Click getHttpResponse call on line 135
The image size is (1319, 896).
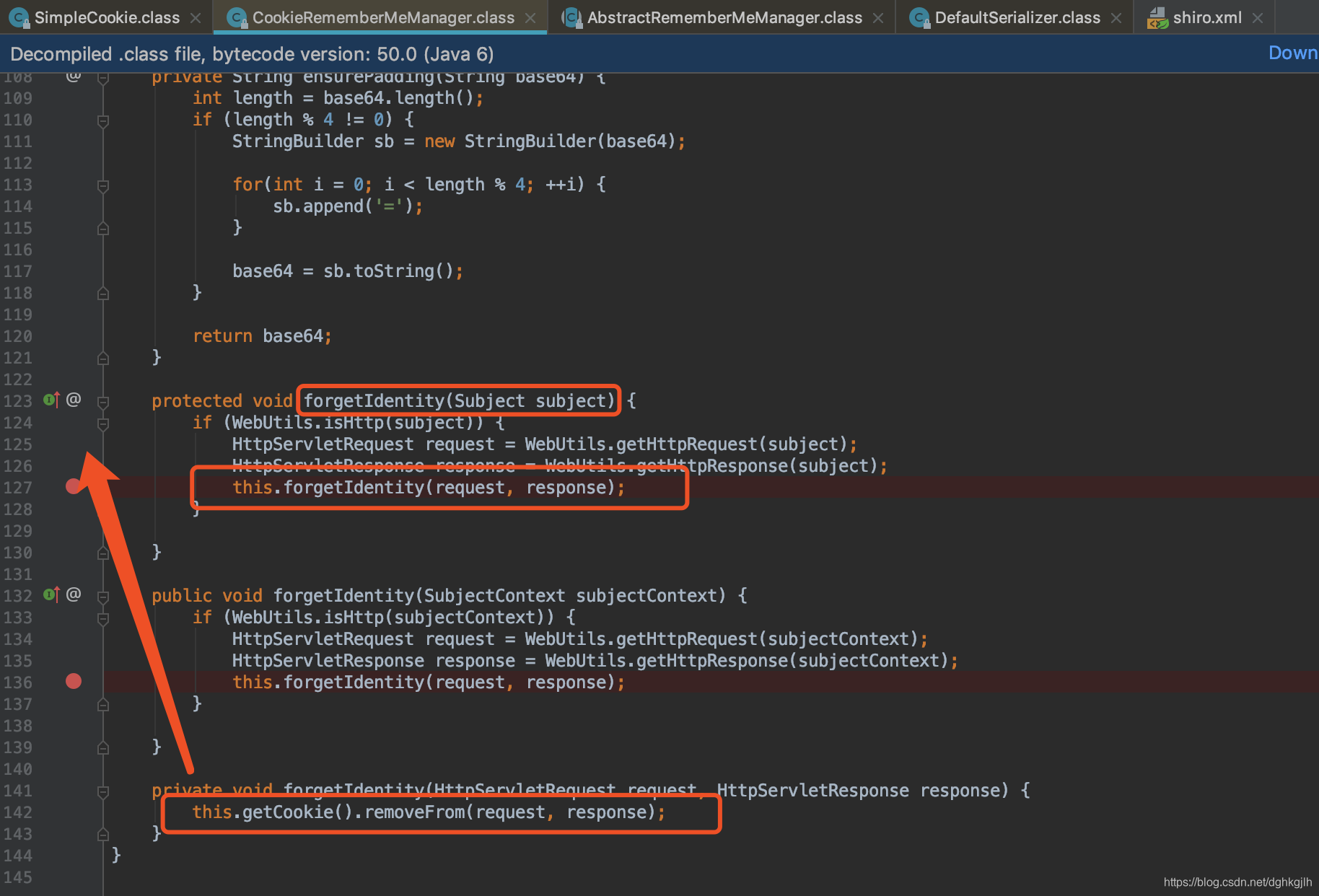click(x=712, y=661)
